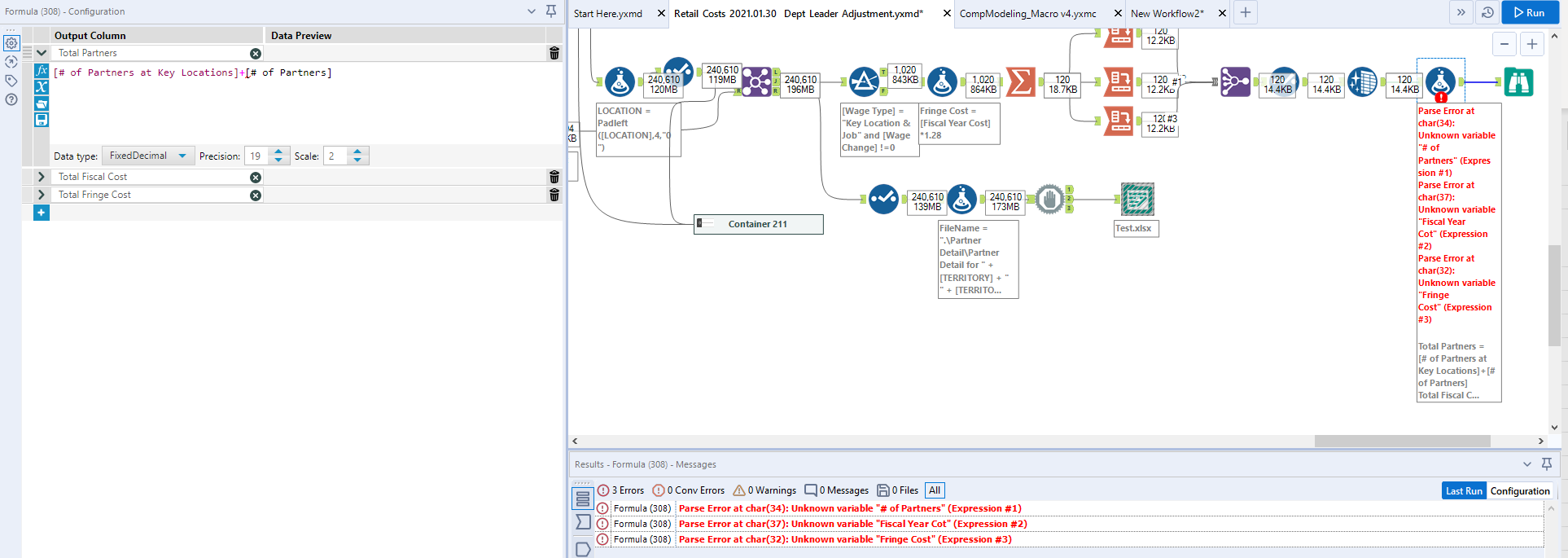
Task: Toggle the 0 Warnings results filter
Action: tap(764, 490)
